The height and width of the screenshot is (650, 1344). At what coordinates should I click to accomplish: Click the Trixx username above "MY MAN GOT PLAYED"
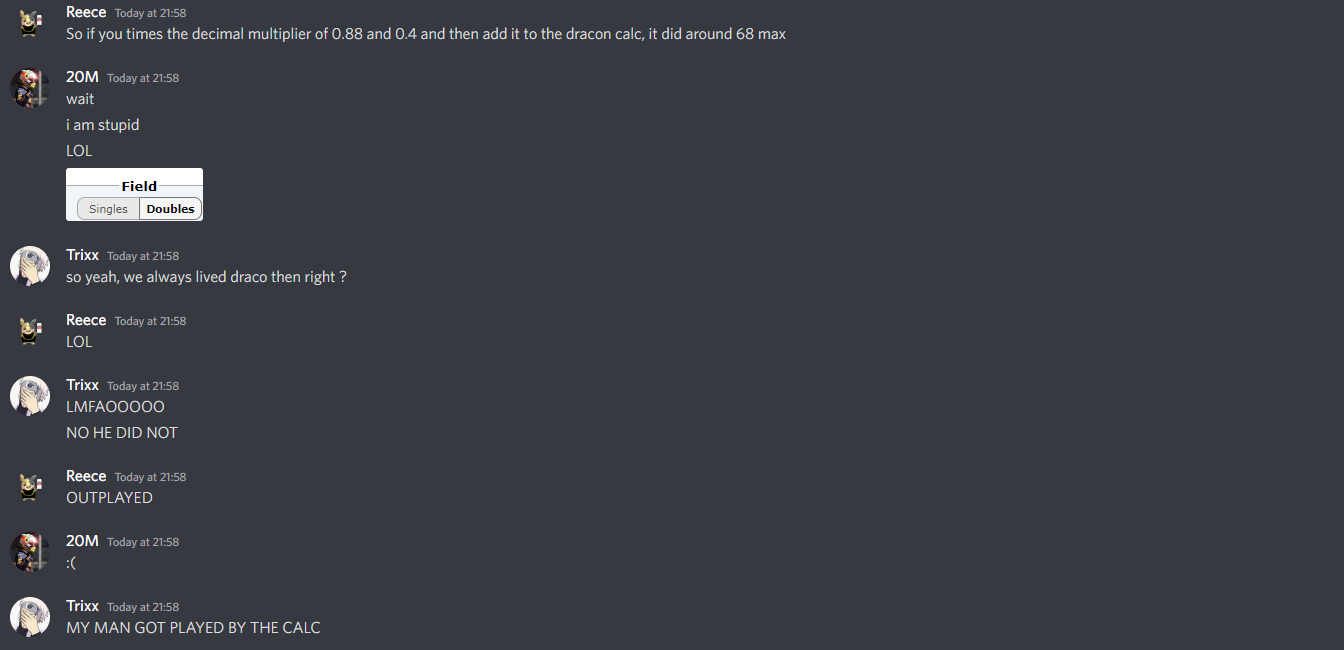(82, 606)
